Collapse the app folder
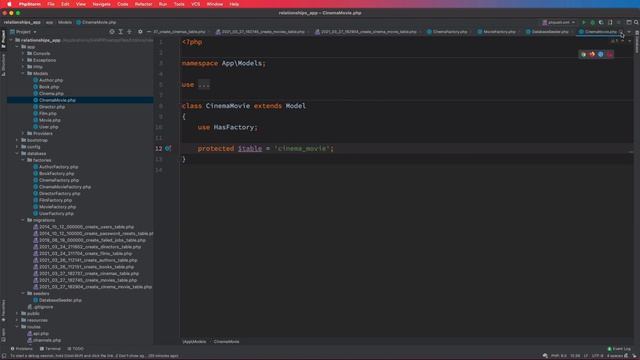Viewport: 640px width, 360px height. pyautogui.click(x=17, y=47)
